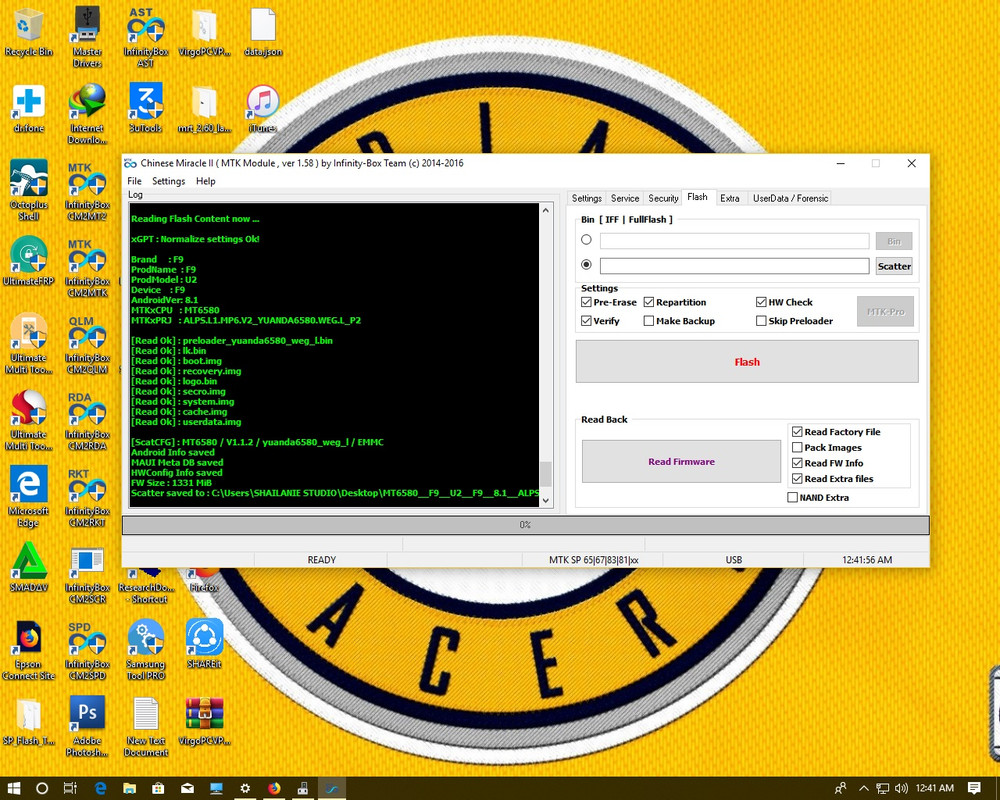Image resolution: width=1000 pixels, height=800 pixels.
Task: Open the SMADAV antivirus desktop icon
Action: click(x=29, y=567)
